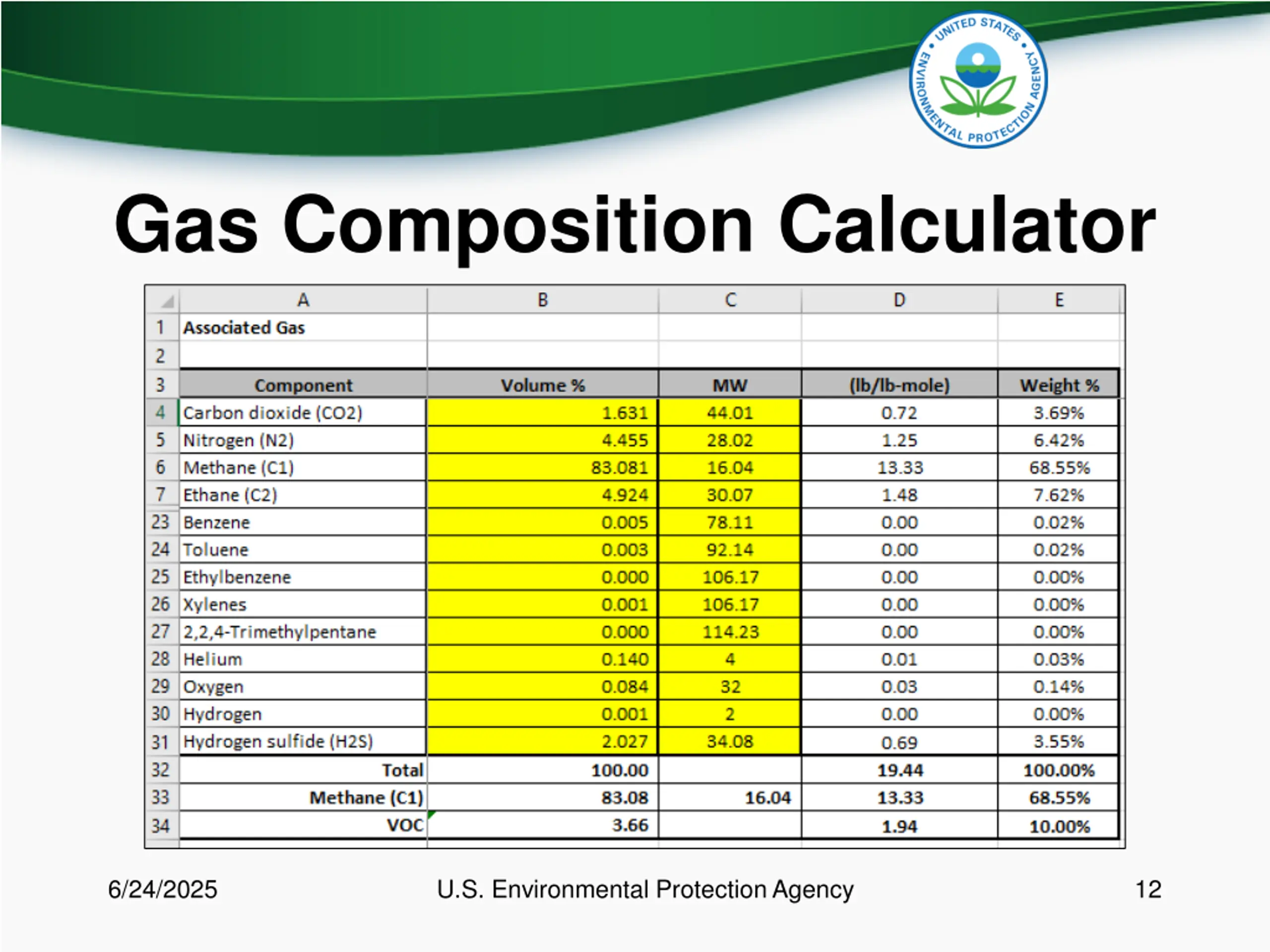Click MW value '28.02'

click(x=730, y=440)
